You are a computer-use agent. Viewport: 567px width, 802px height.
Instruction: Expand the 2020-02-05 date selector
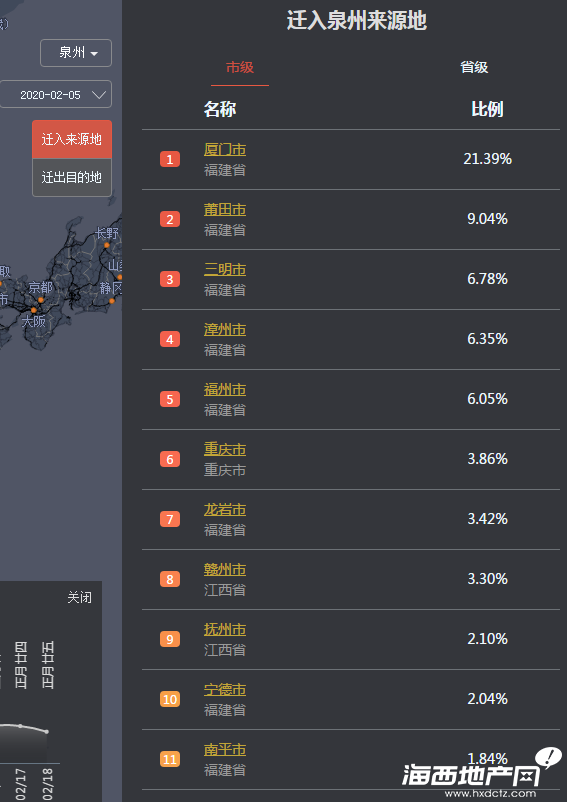(x=55, y=95)
